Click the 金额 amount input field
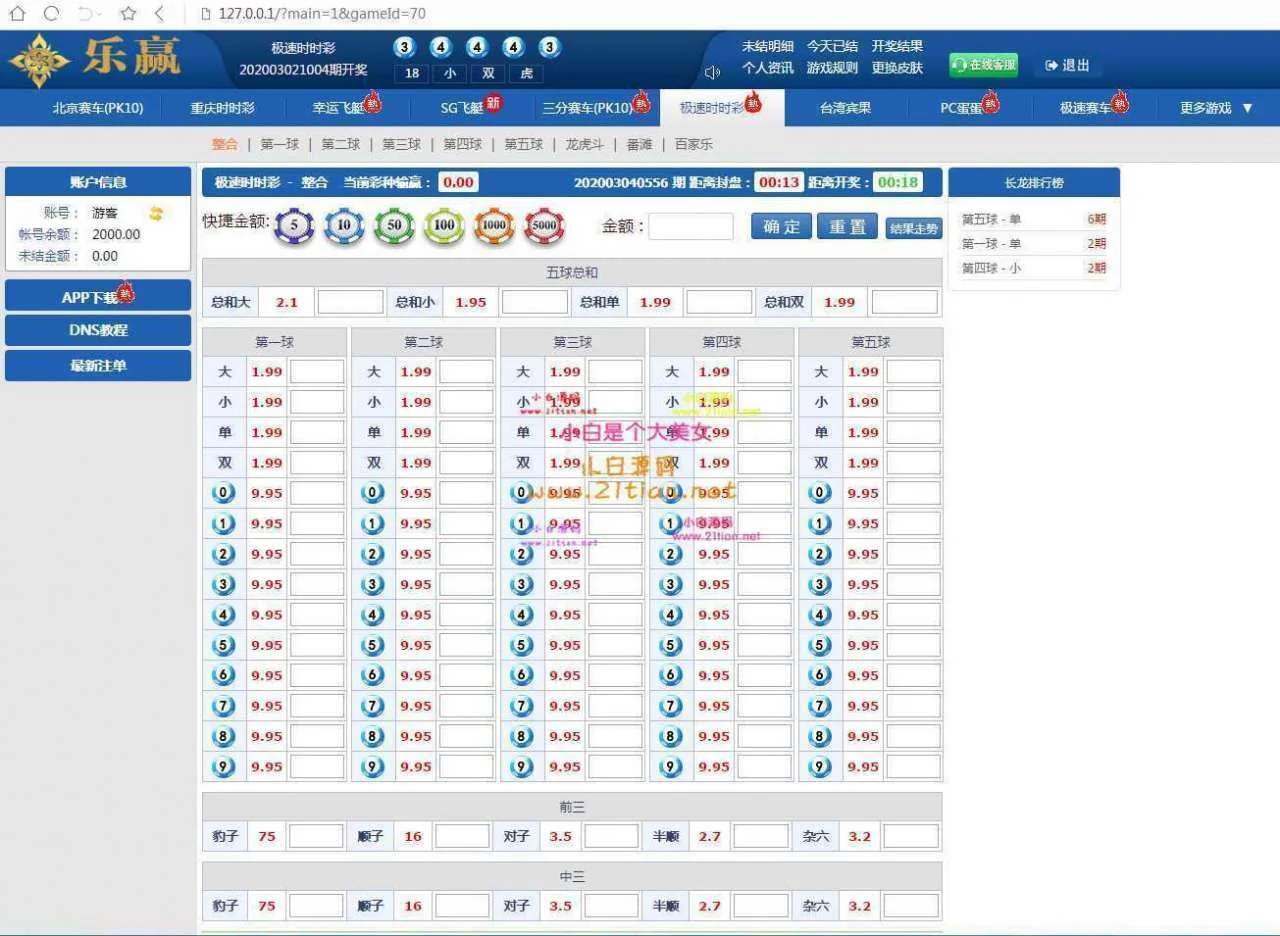The height and width of the screenshot is (936, 1280). point(690,227)
